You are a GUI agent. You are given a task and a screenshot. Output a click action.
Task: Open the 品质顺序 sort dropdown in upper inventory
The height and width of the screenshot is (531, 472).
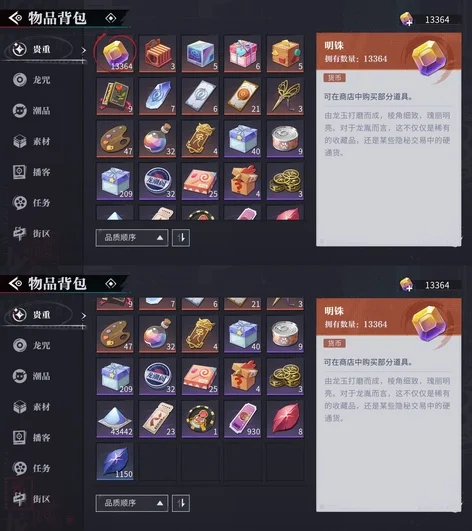132,238
